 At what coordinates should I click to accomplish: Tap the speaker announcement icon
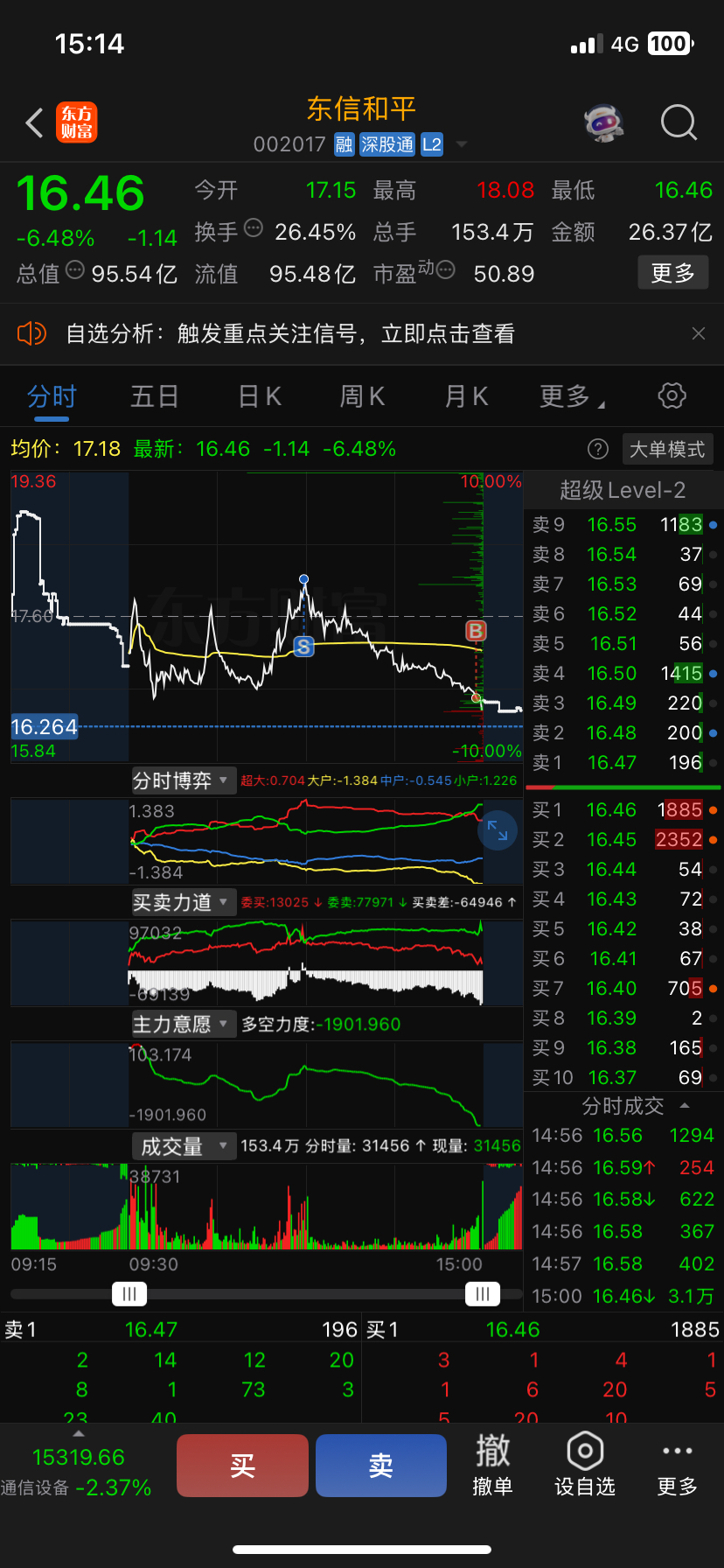point(31,333)
